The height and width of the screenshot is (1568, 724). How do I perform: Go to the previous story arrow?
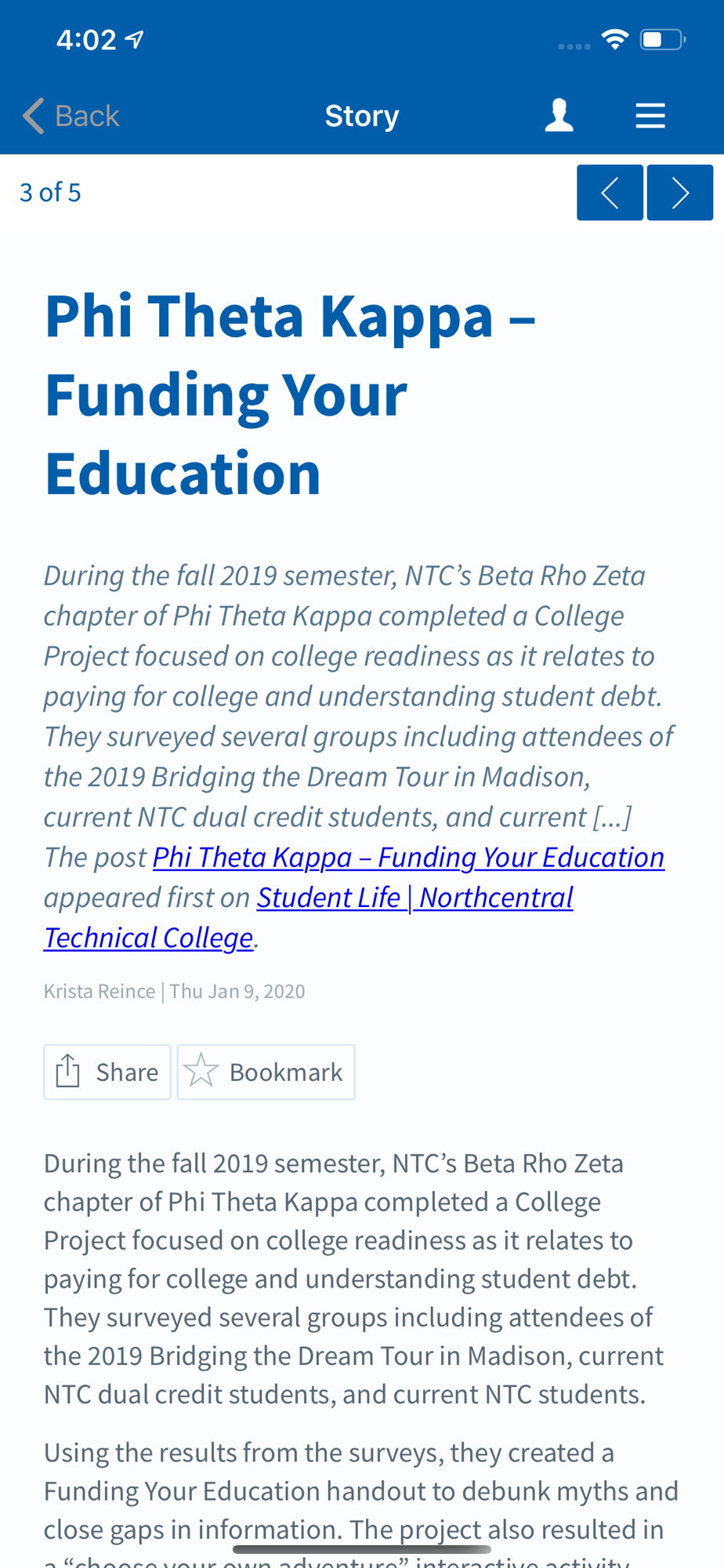pos(610,192)
